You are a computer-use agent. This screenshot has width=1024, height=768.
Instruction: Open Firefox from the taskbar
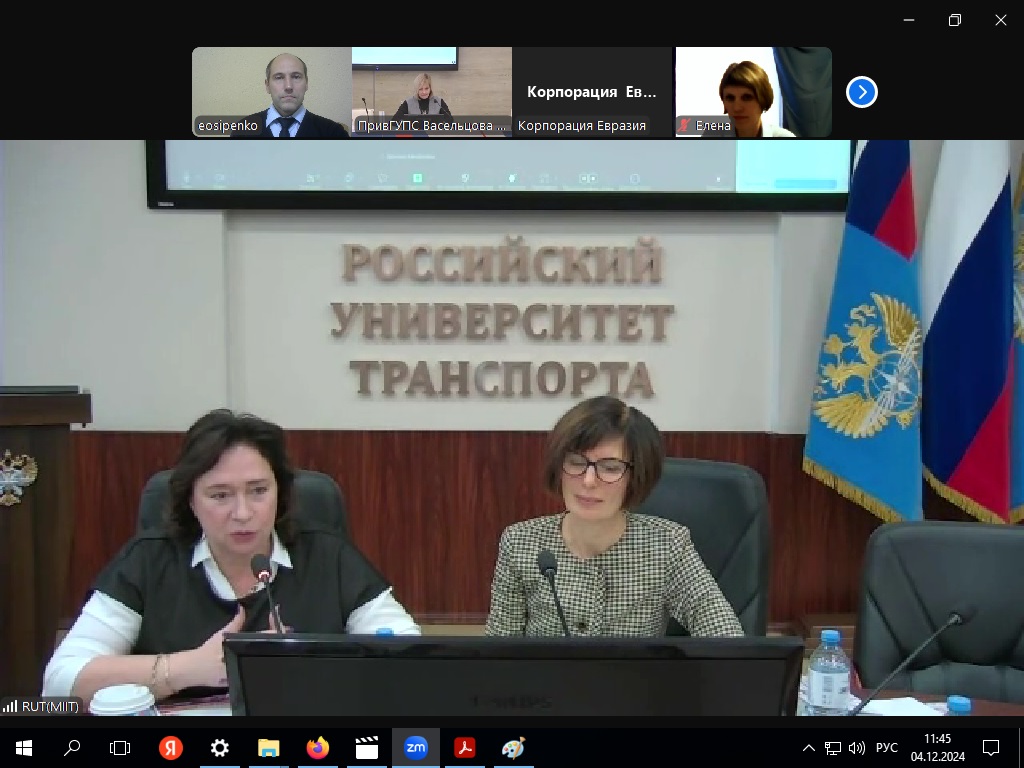pyautogui.click(x=318, y=747)
